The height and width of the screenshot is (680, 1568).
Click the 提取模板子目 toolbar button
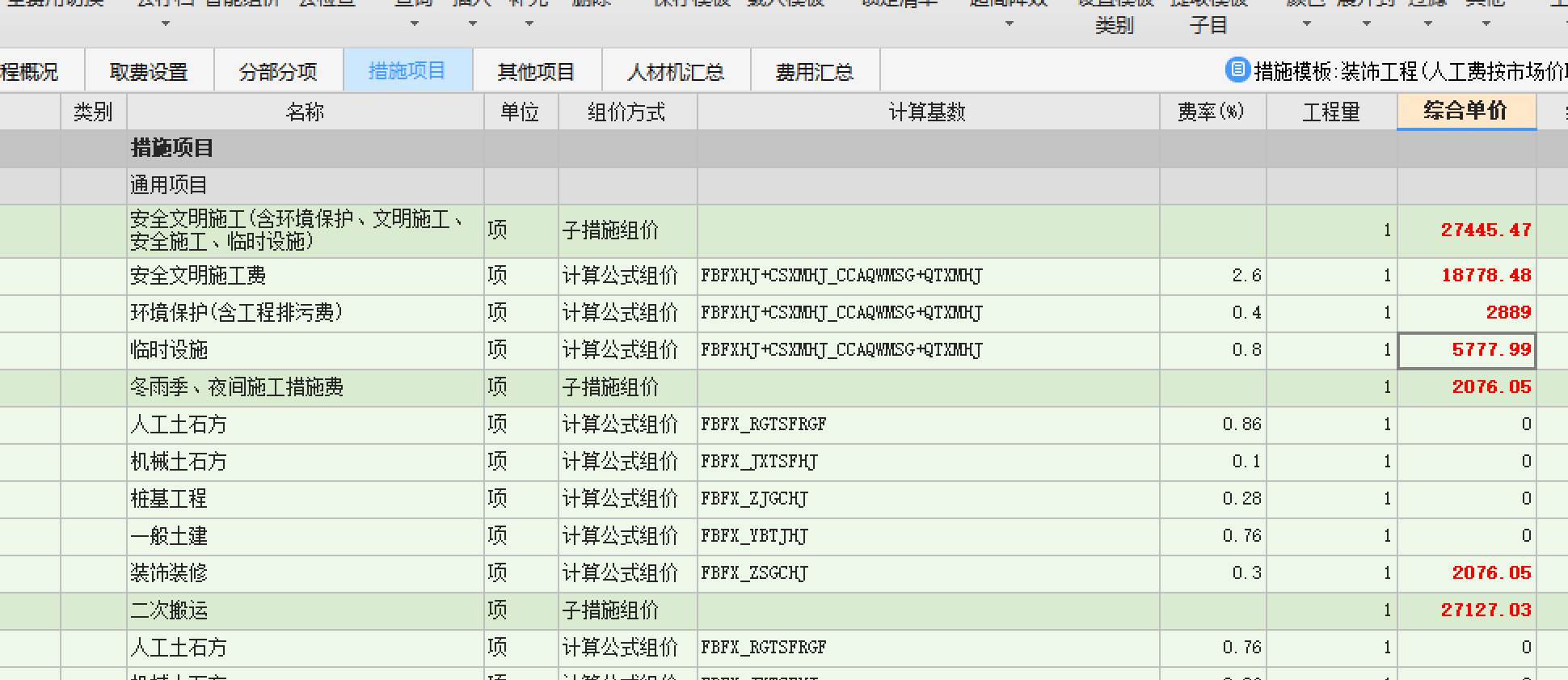click(x=1208, y=16)
